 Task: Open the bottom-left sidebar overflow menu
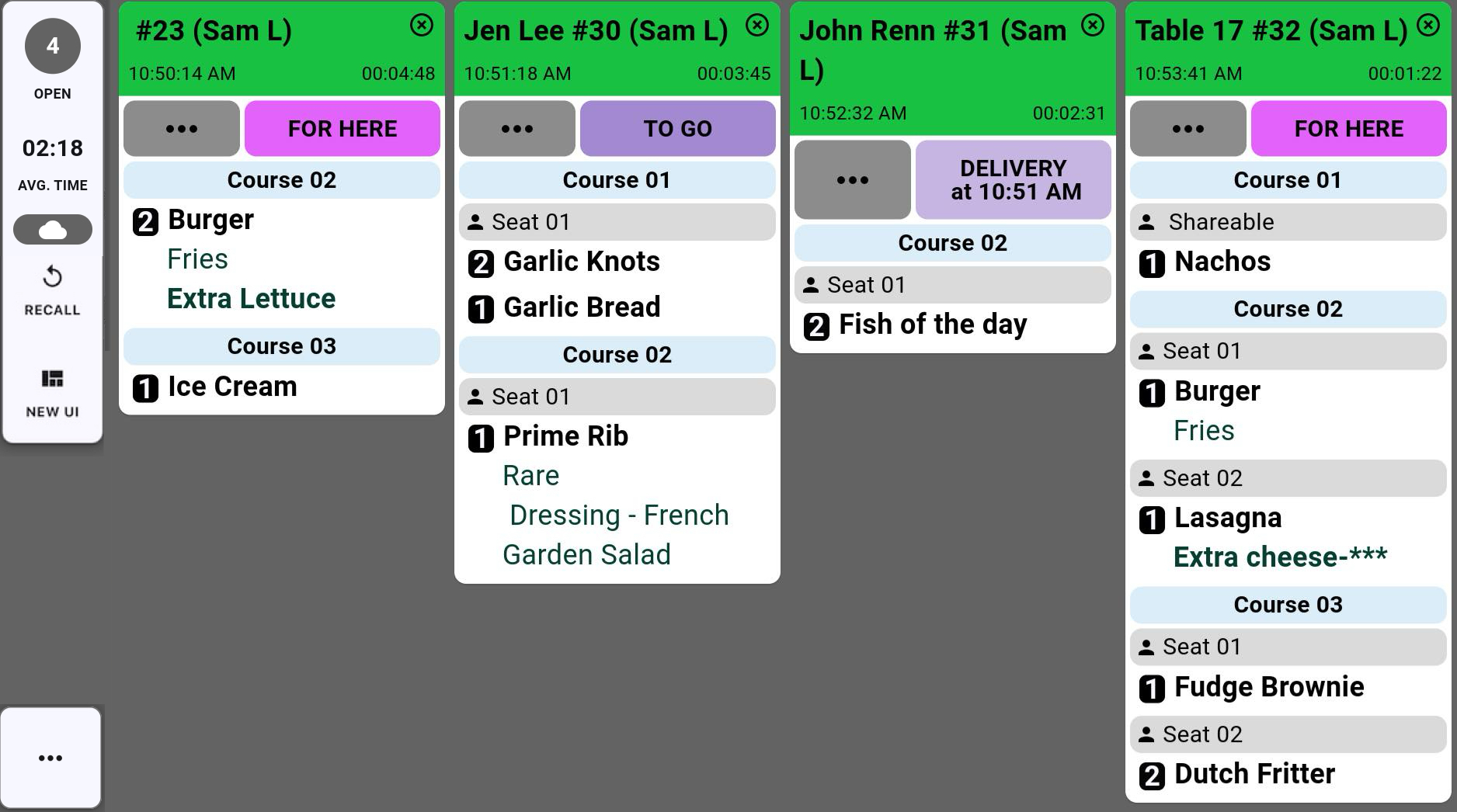(50, 758)
